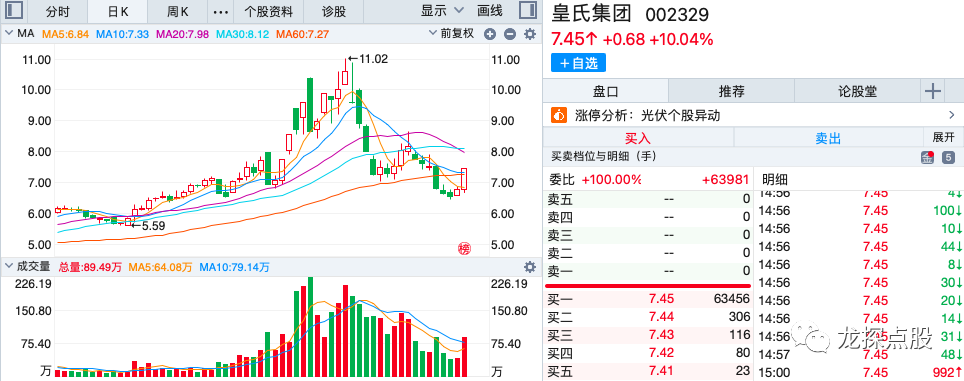Zoom in chart with plus icon
This screenshot has height=381, width=964.
coord(490,34)
